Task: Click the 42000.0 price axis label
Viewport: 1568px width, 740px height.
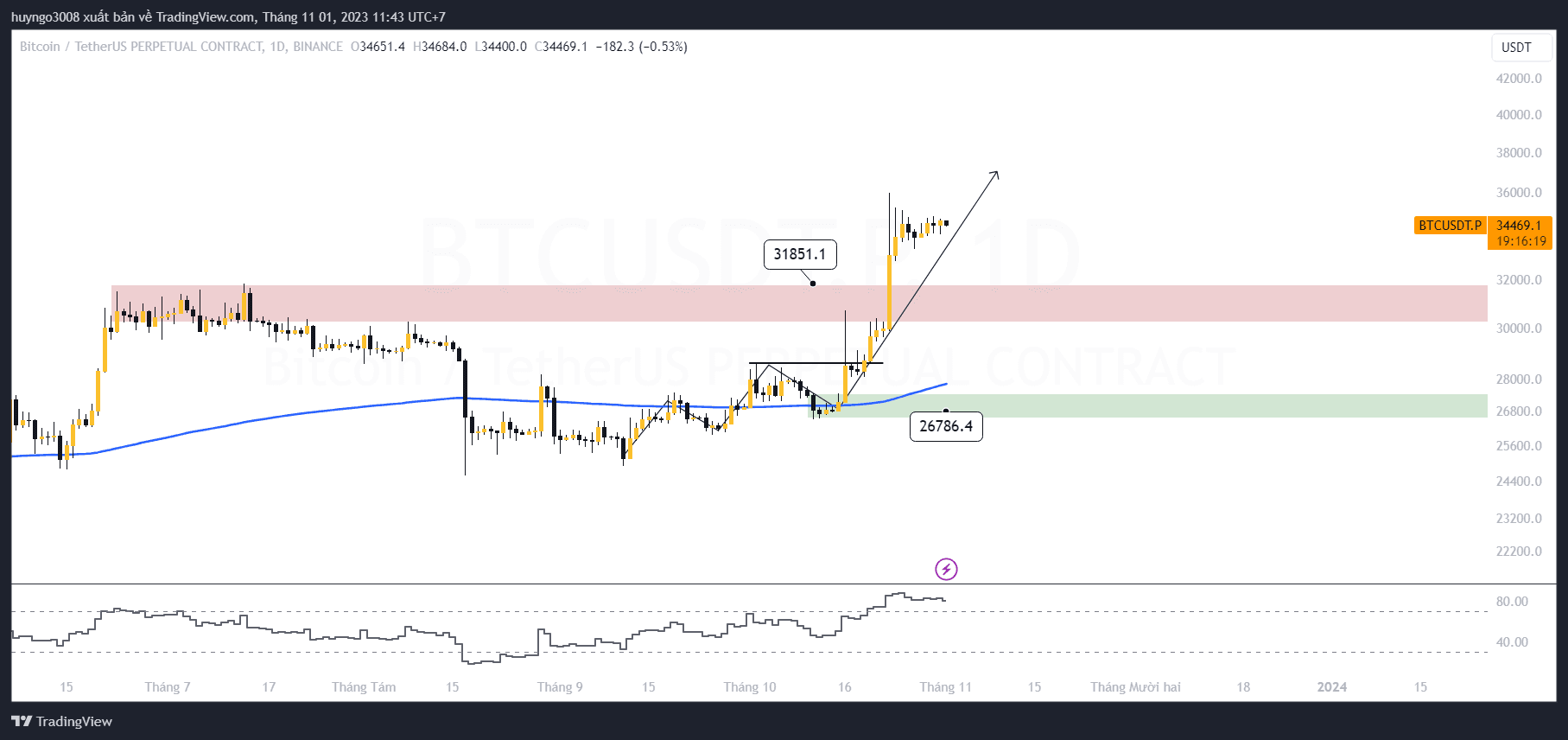Action: (1519, 79)
